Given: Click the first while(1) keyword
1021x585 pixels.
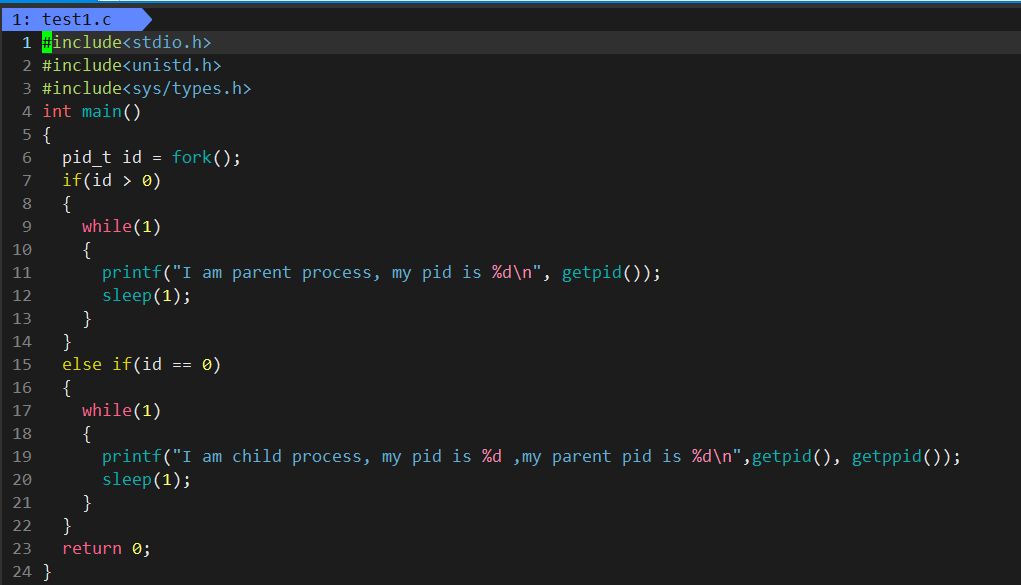Looking at the screenshot, I should tap(106, 227).
